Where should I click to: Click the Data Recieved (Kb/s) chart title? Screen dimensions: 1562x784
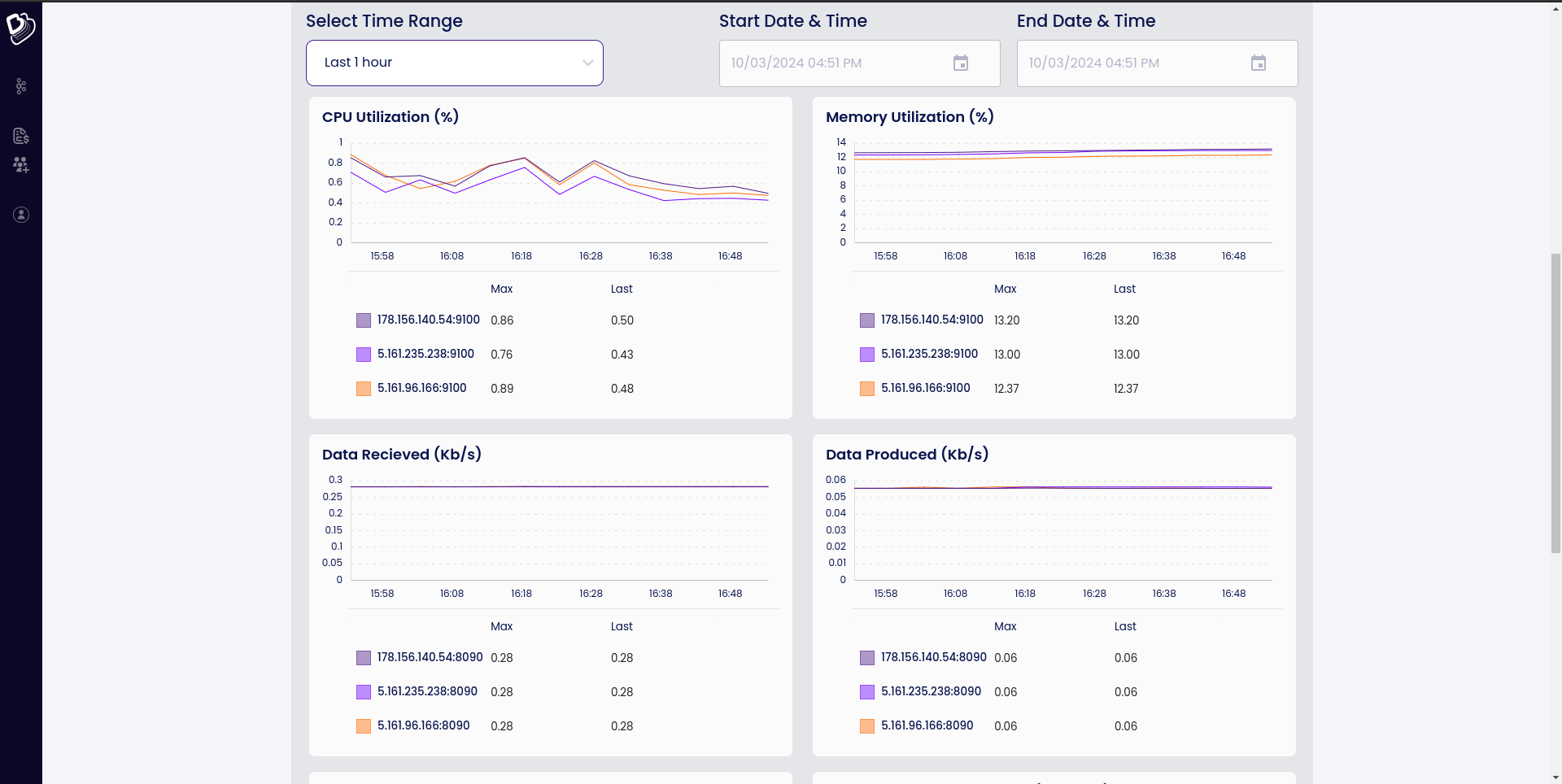click(402, 455)
